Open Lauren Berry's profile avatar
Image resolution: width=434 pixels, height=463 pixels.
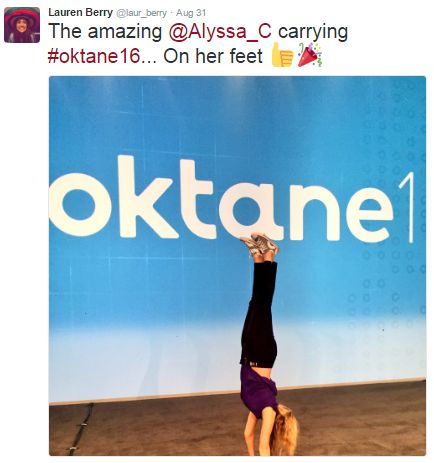(22, 25)
